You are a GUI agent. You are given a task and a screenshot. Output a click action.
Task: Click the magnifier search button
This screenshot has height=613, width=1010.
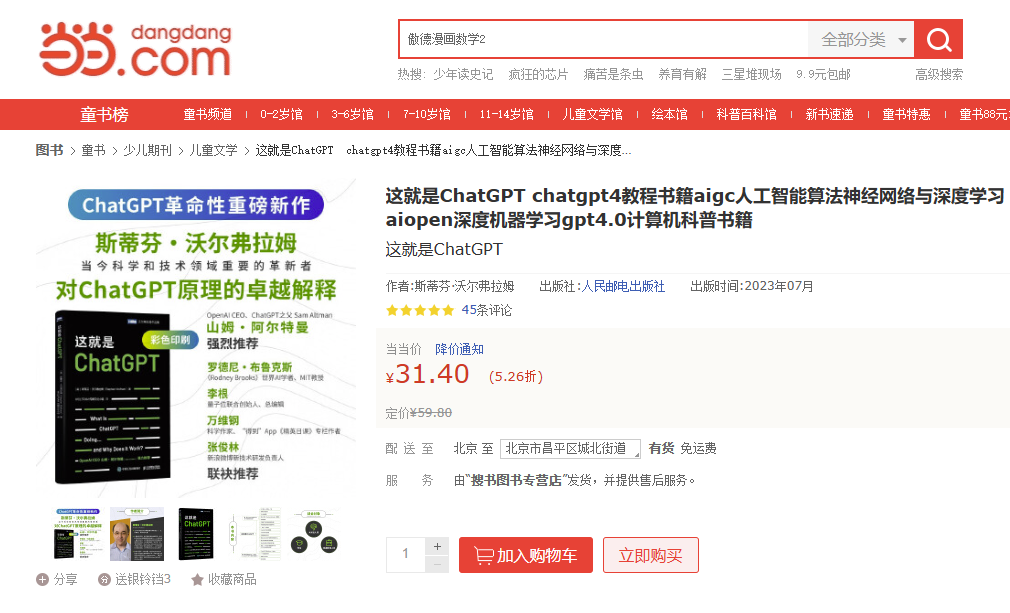[938, 40]
